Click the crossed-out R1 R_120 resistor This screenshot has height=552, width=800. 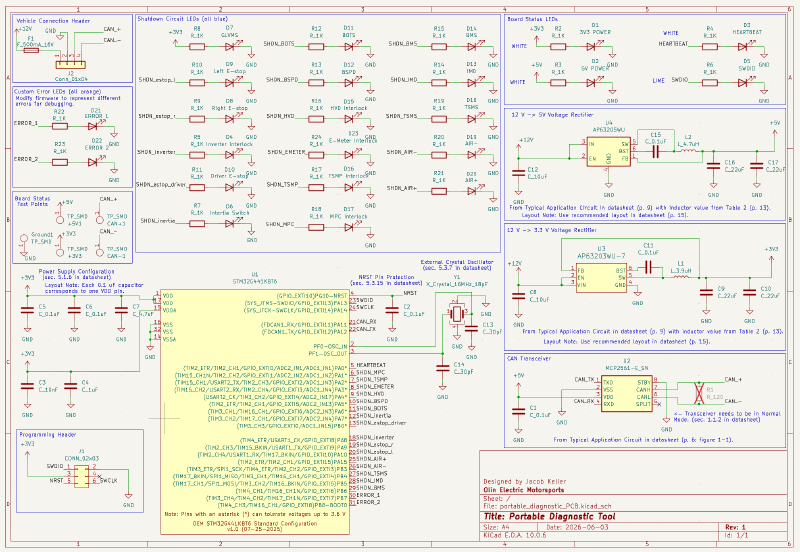pos(699,393)
